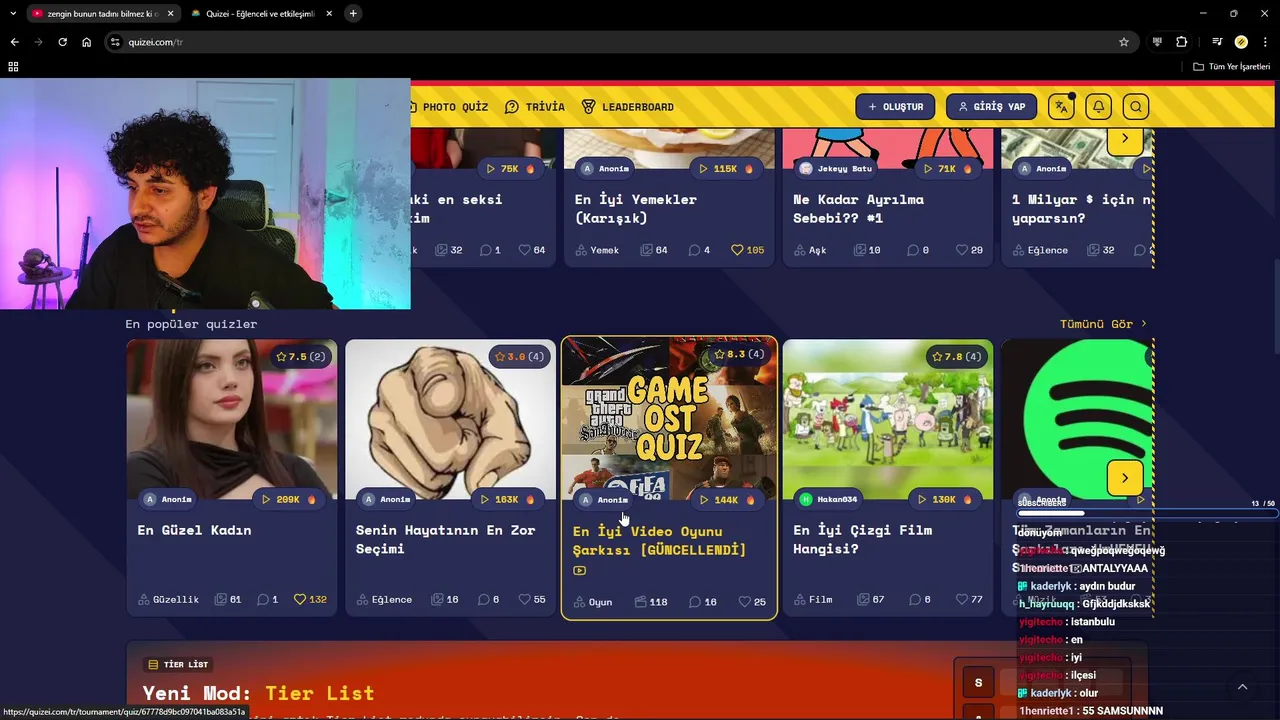Image resolution: width=1280 pixels, height=720 pixels.
Task: Click the Film category tag
Action: tap(812, 600)
